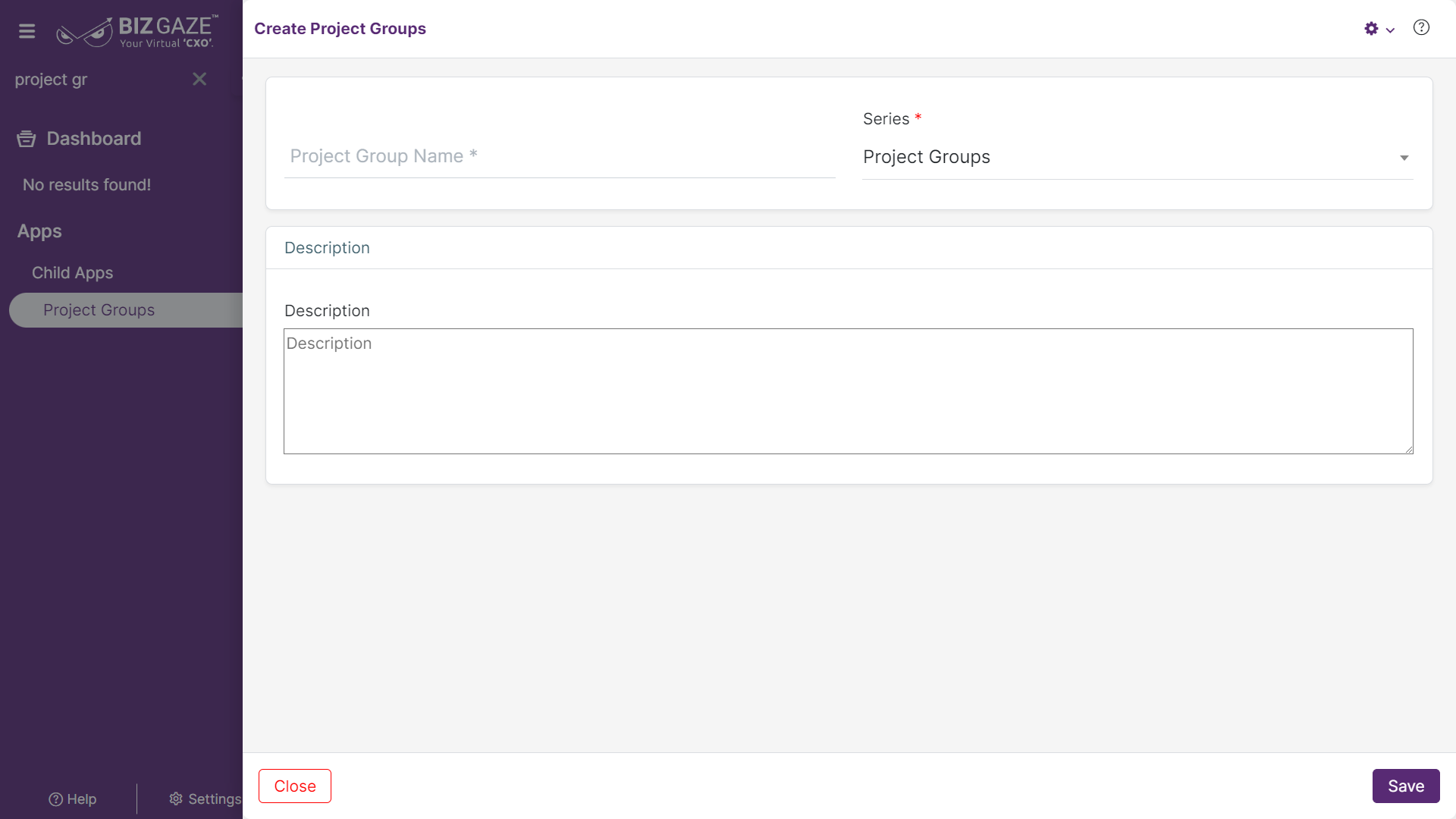Expand the chevron next to gear
1456x819 pixels.
(x=1390, y=30)
